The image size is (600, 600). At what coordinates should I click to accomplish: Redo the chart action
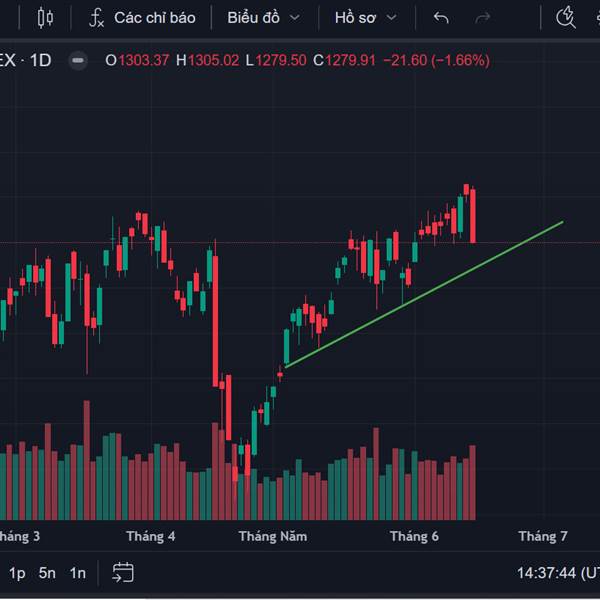coord(483,18)
